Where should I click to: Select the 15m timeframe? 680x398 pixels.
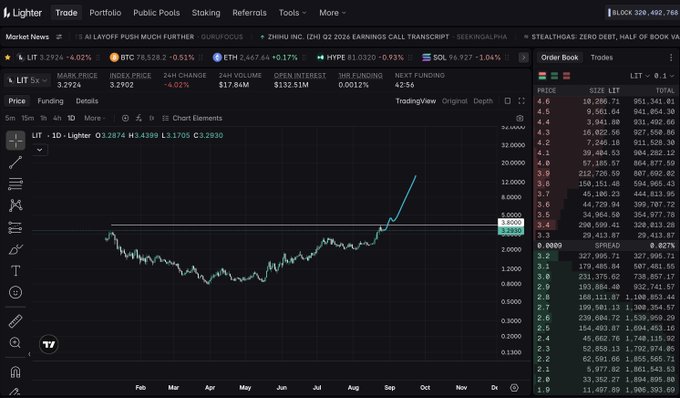pyautogui.click(x=27, y=118)
